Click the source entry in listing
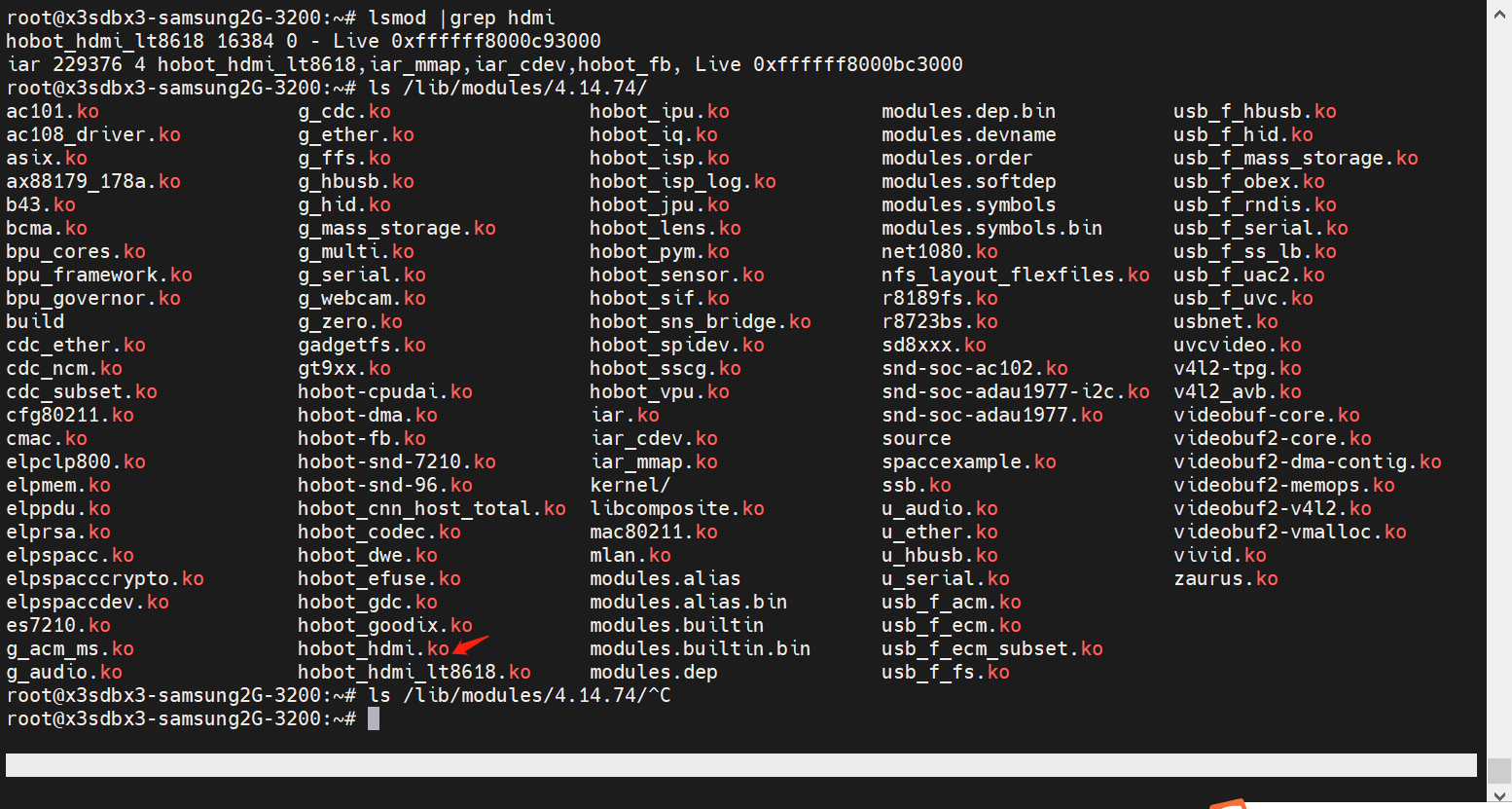The height and width of the screenshot is (809, 1512). [x=917, y=439]
